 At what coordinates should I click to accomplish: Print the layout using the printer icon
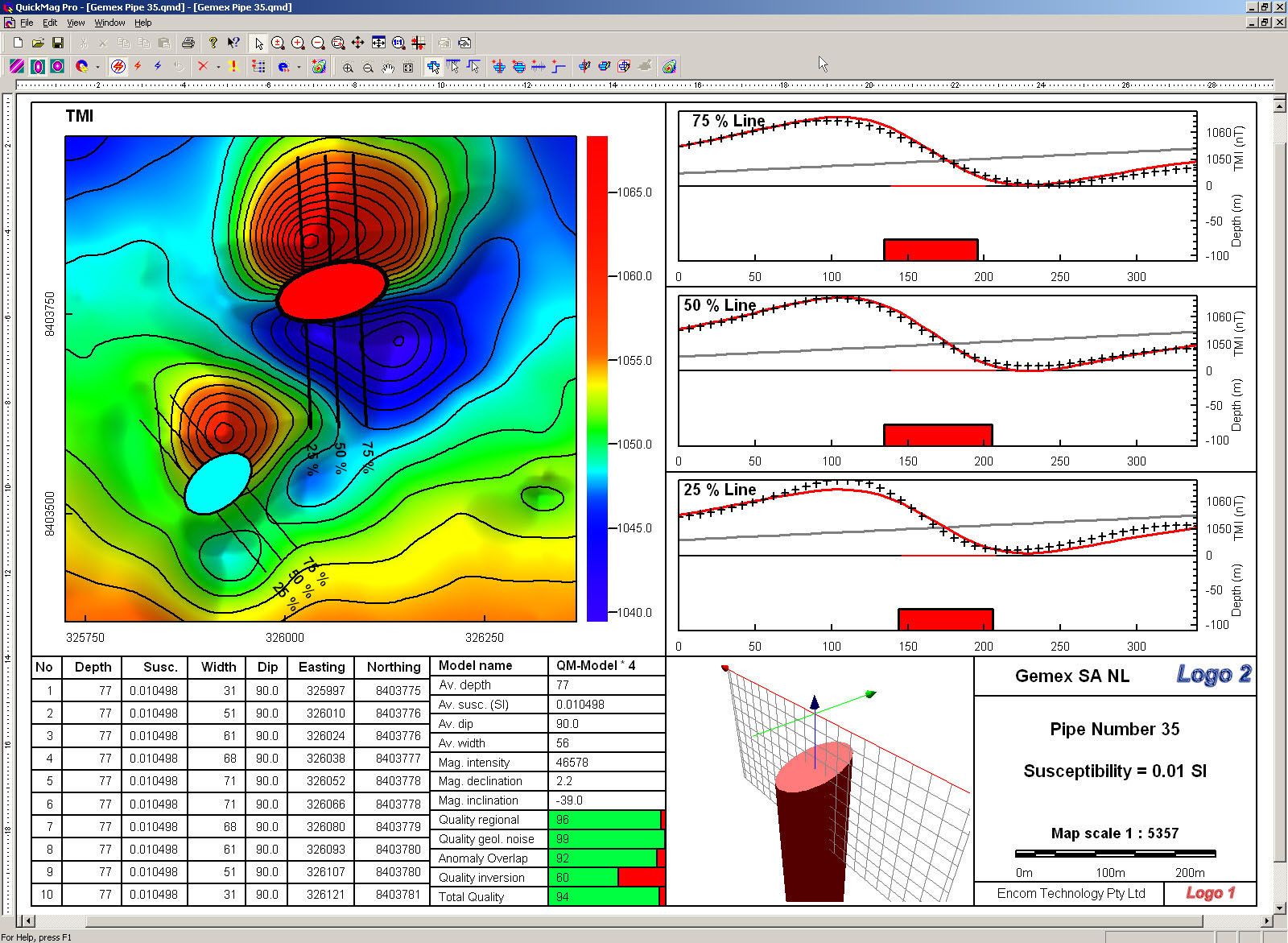[x=188, y=43]
